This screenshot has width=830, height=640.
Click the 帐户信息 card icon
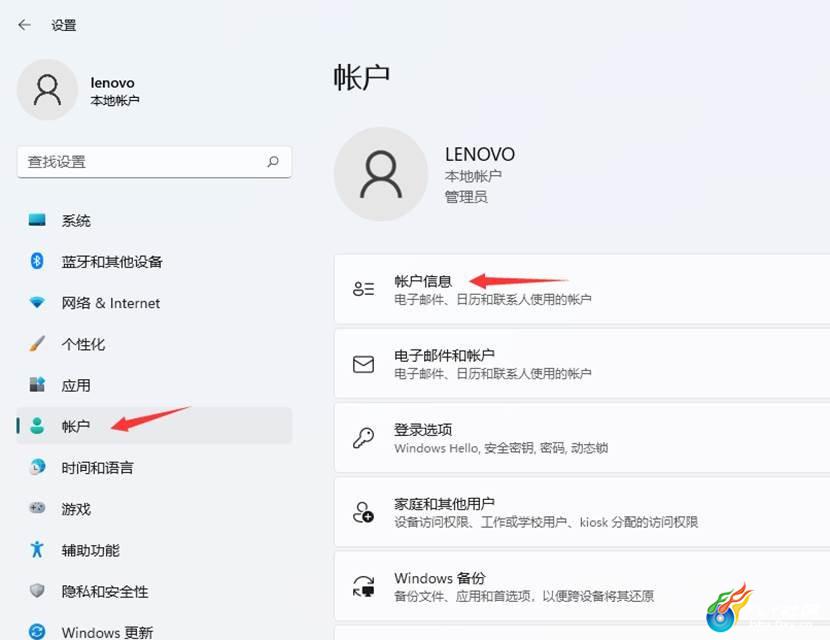coord(364,289)
